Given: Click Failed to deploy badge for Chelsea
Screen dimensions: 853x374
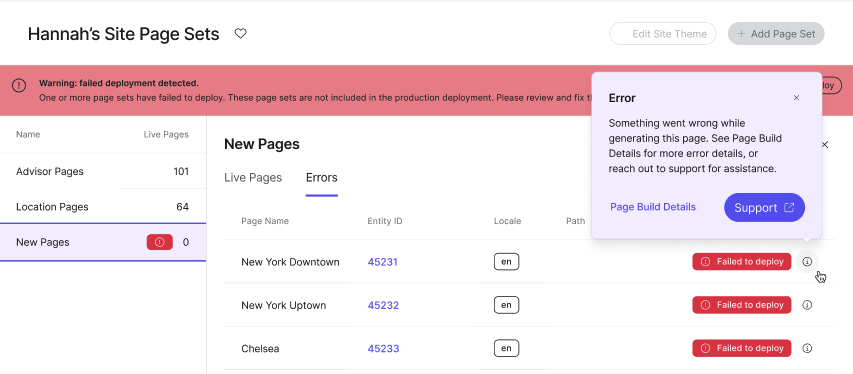Looking at the screenshot, I should click(x=741, y=348).
